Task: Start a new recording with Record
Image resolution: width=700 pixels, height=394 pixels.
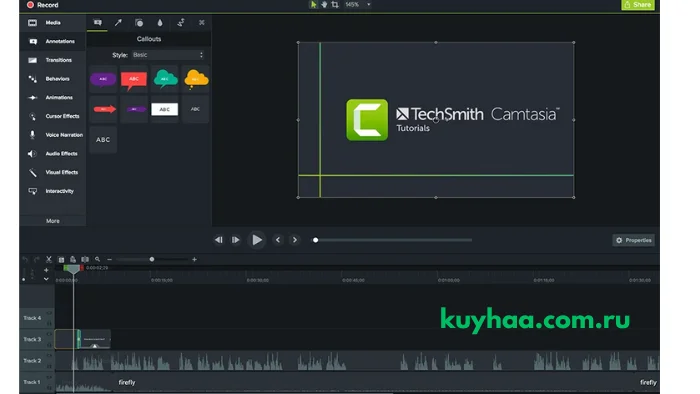Action: (x=43, y=5)
